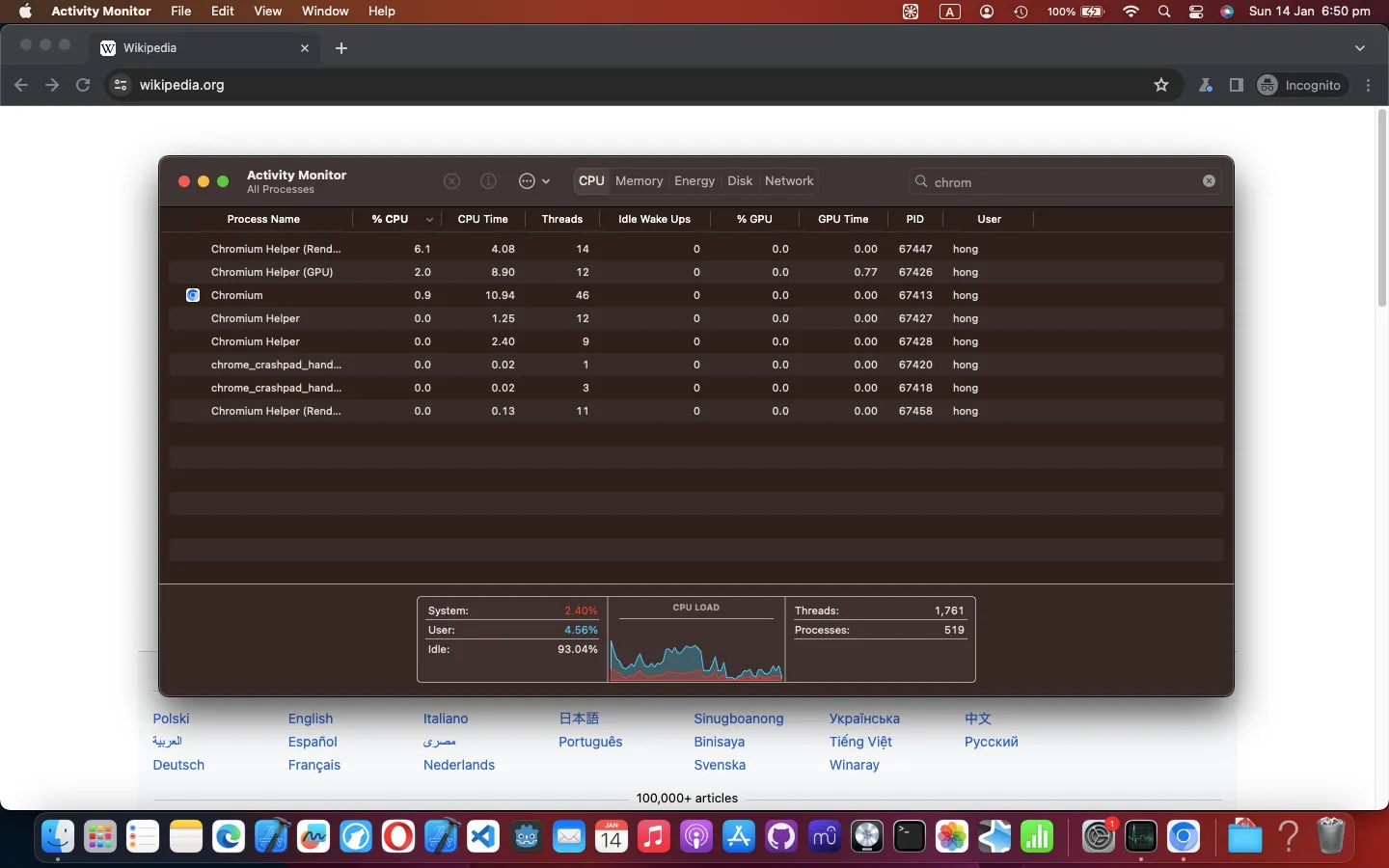Open a new tab with plus button
The image size is (1389, 868).
pos(341,48)
